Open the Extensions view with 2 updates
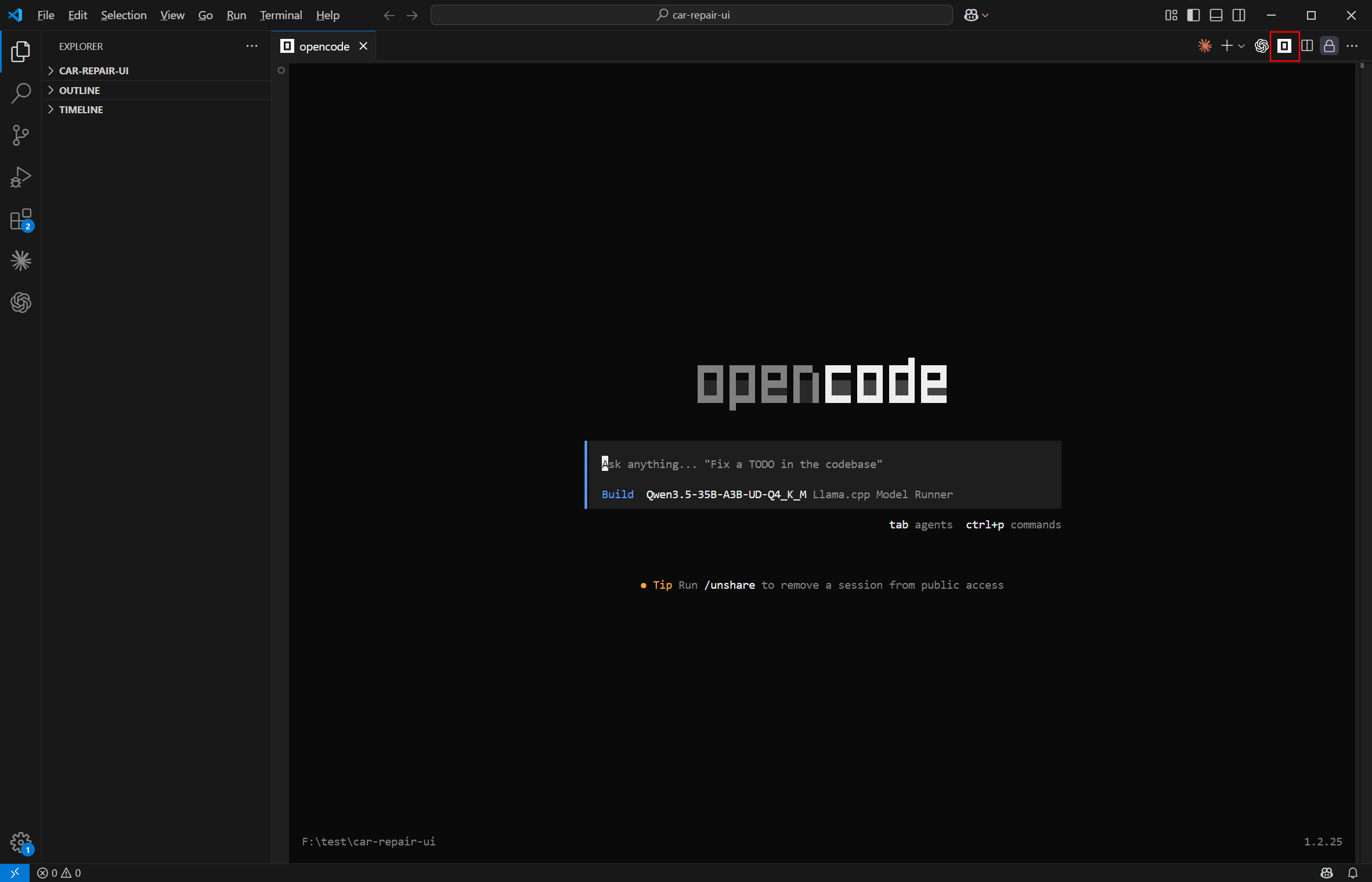 pos(21,219)
